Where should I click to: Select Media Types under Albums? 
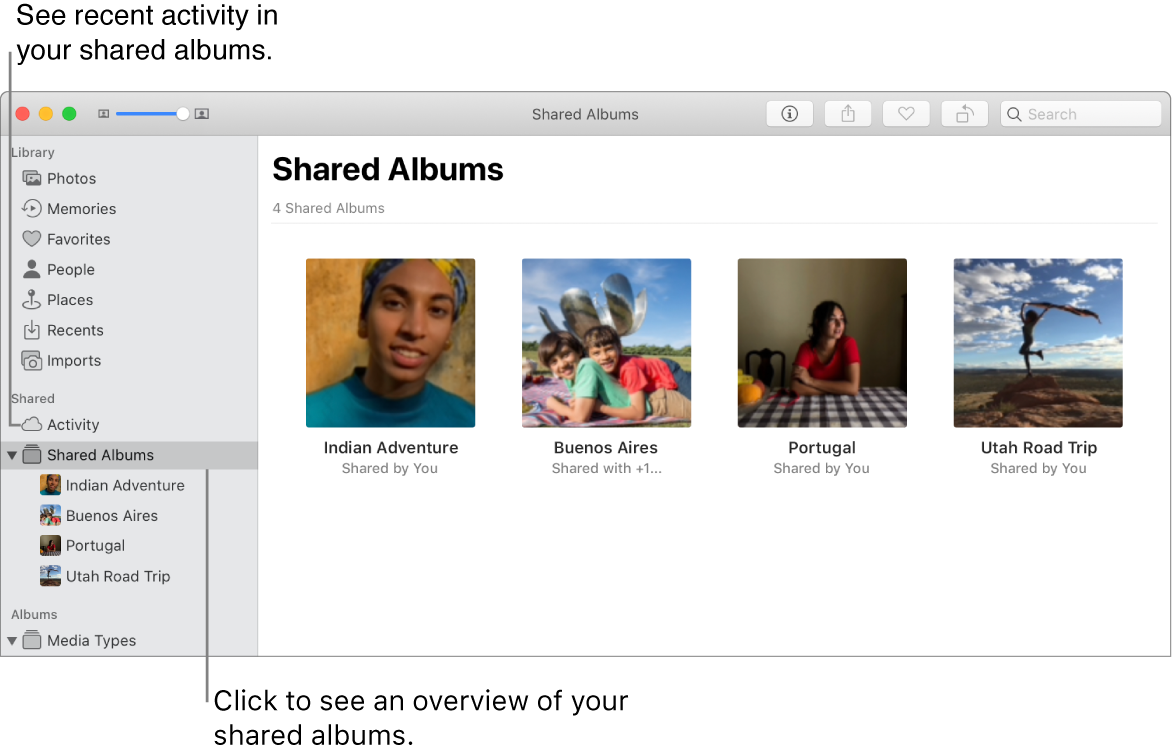coord(91,641)
